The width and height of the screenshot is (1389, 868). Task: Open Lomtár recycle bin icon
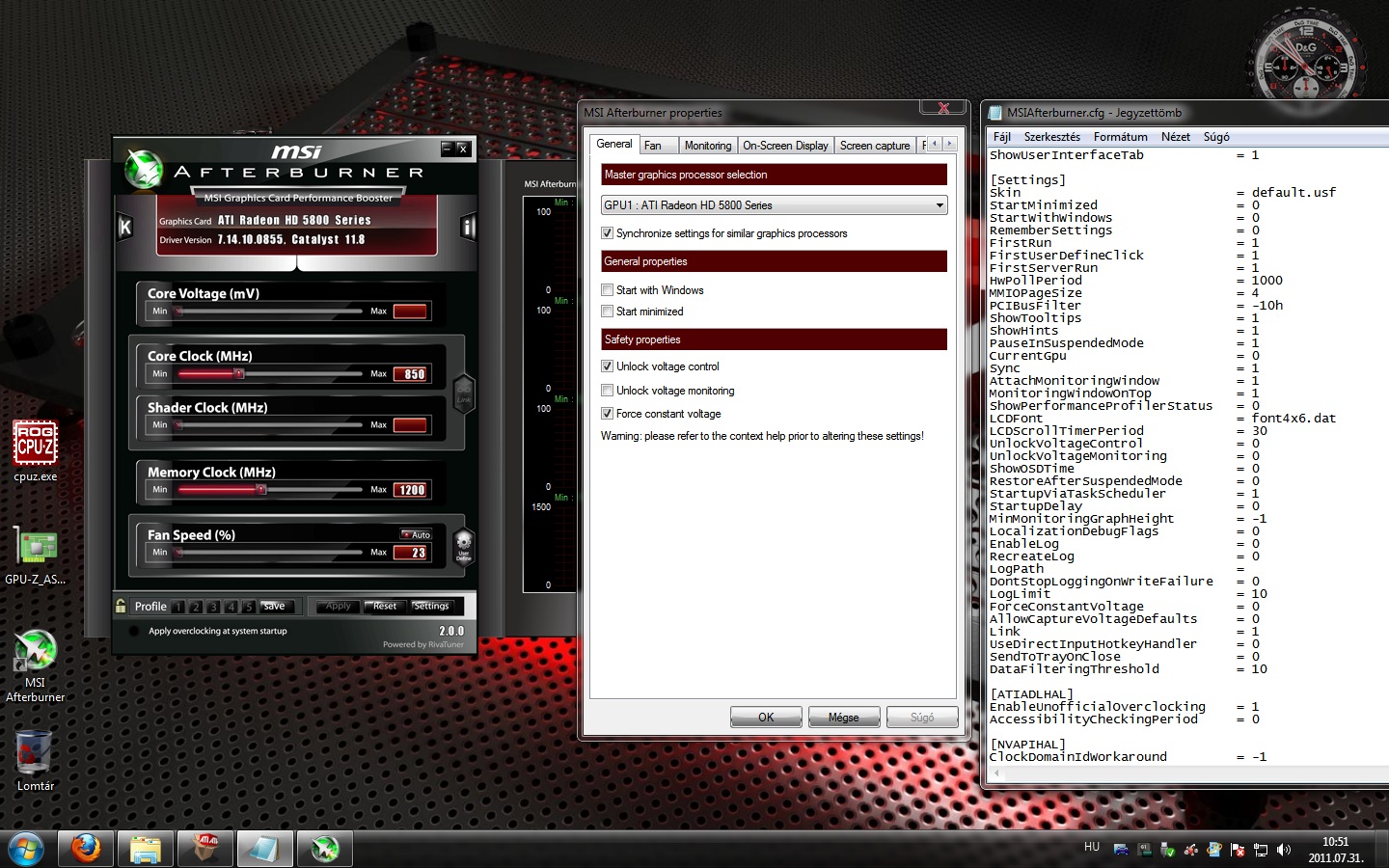[x=36, y=761]
